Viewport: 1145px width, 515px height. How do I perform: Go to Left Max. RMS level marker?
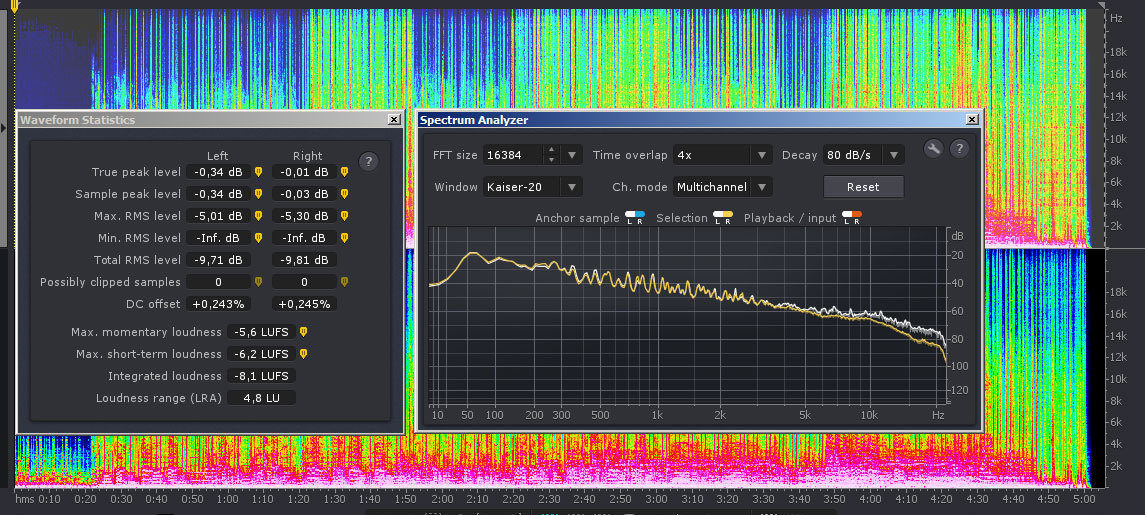[258, 216]
